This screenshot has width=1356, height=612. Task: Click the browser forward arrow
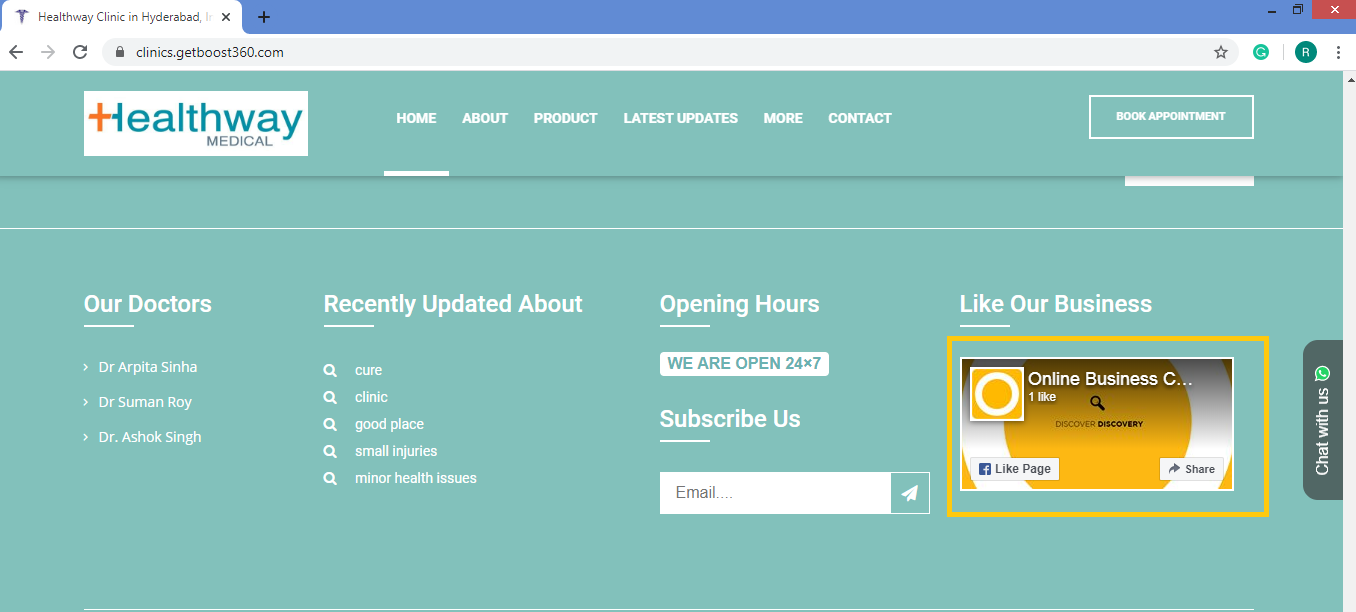[48, 52]
